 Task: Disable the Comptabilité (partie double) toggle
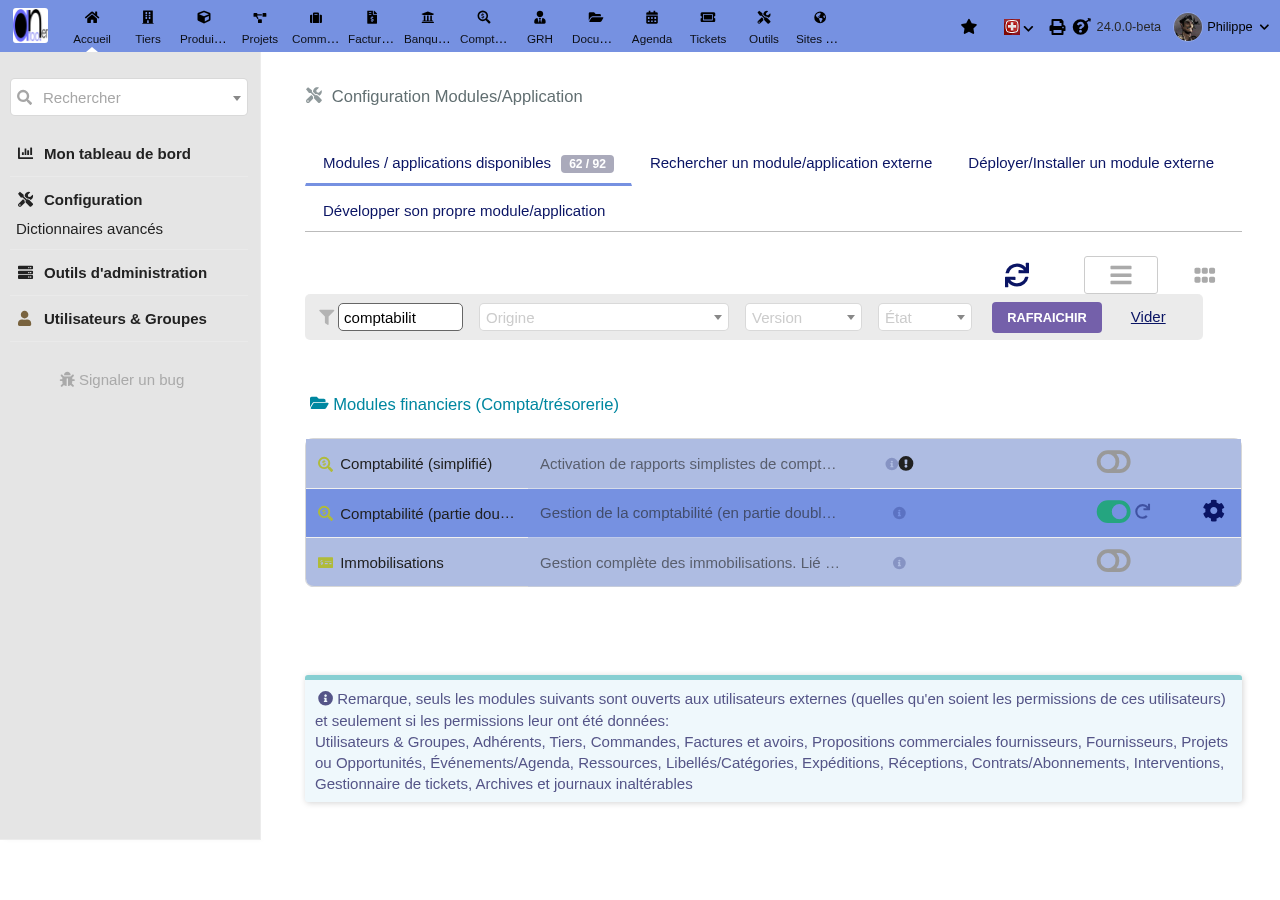pos(1113,511)
